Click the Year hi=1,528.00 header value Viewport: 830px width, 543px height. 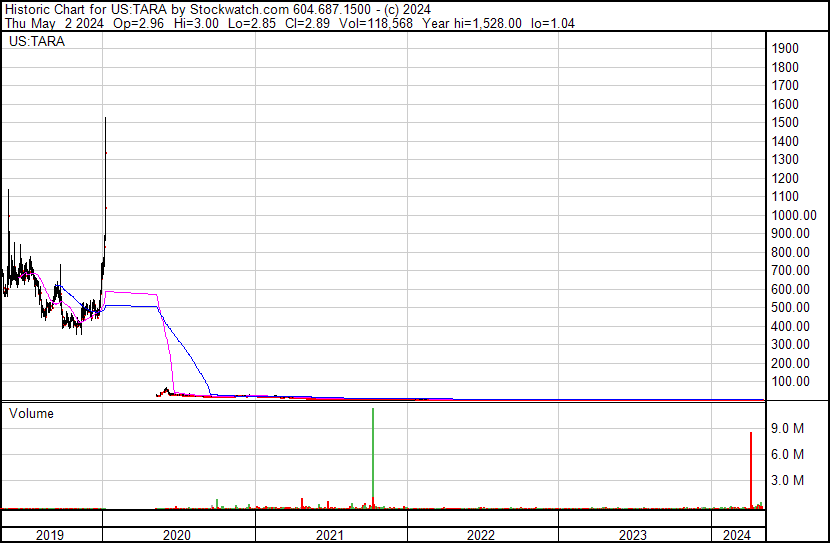(472, 23)
